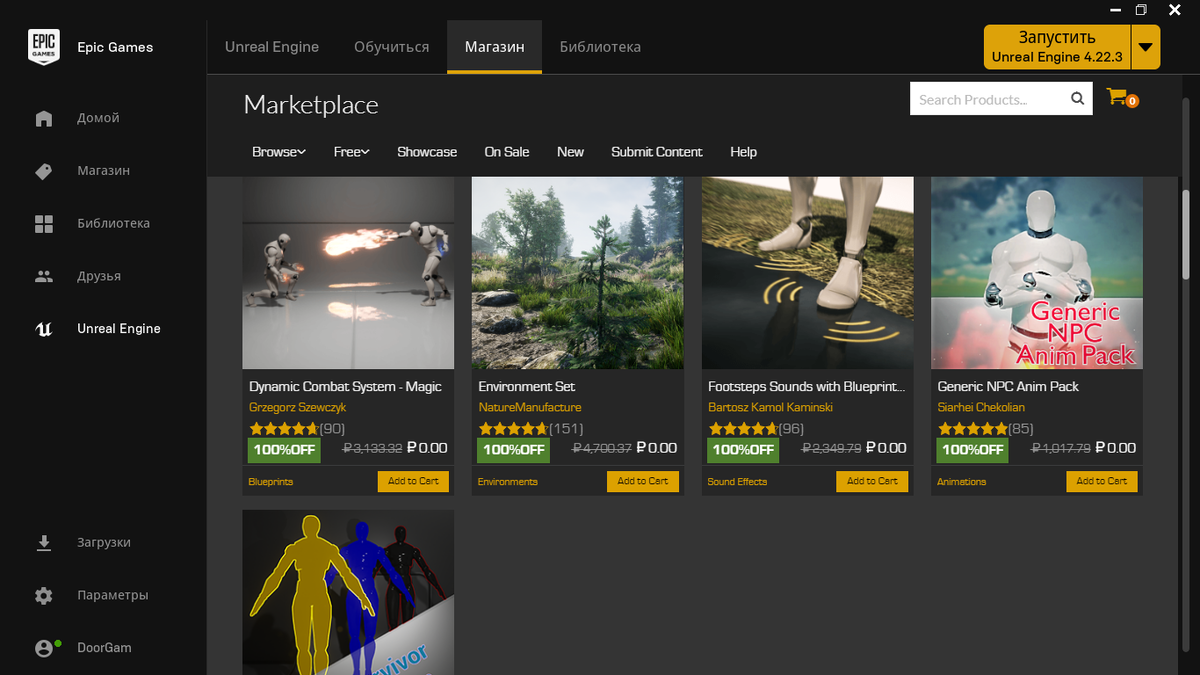1200x675 pixels.
Task: Open Generic NPC Anim Pack thumbnail
Action: (1037, 273)
